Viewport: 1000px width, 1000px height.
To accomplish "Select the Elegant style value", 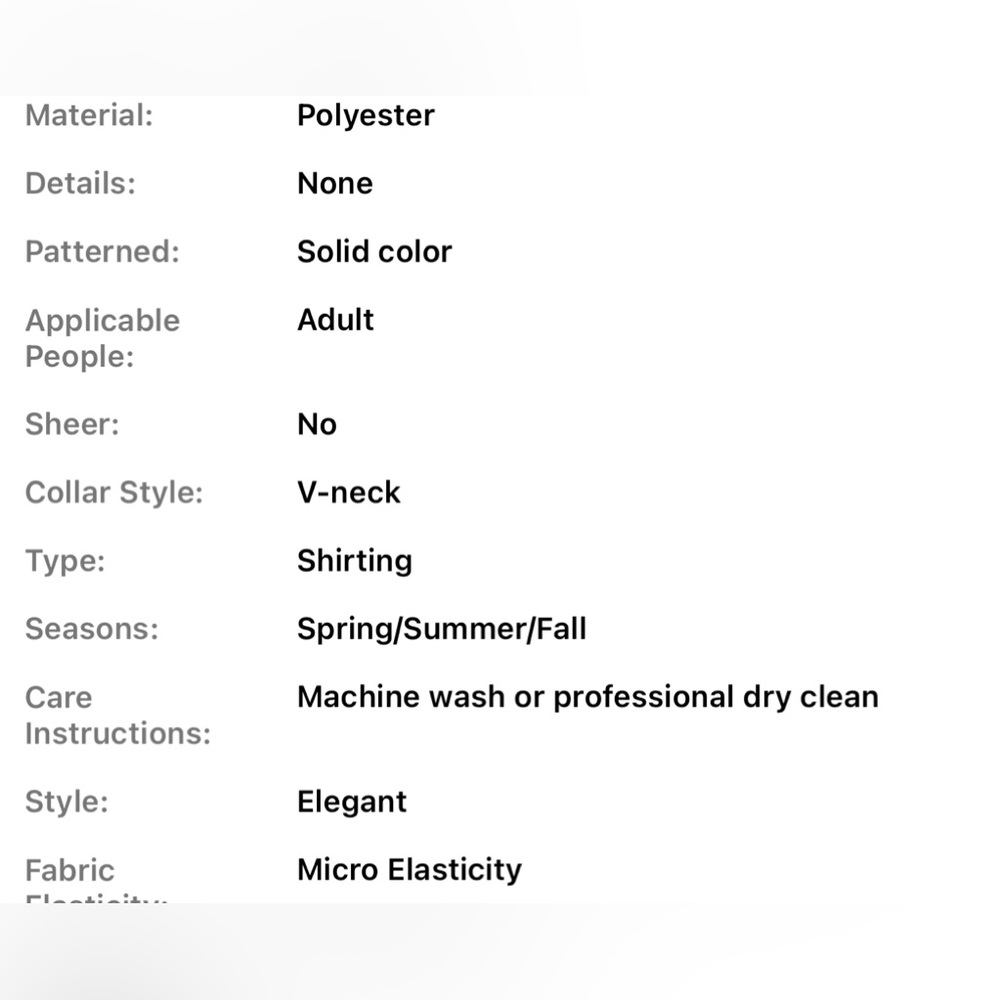I will pos(352,801).
